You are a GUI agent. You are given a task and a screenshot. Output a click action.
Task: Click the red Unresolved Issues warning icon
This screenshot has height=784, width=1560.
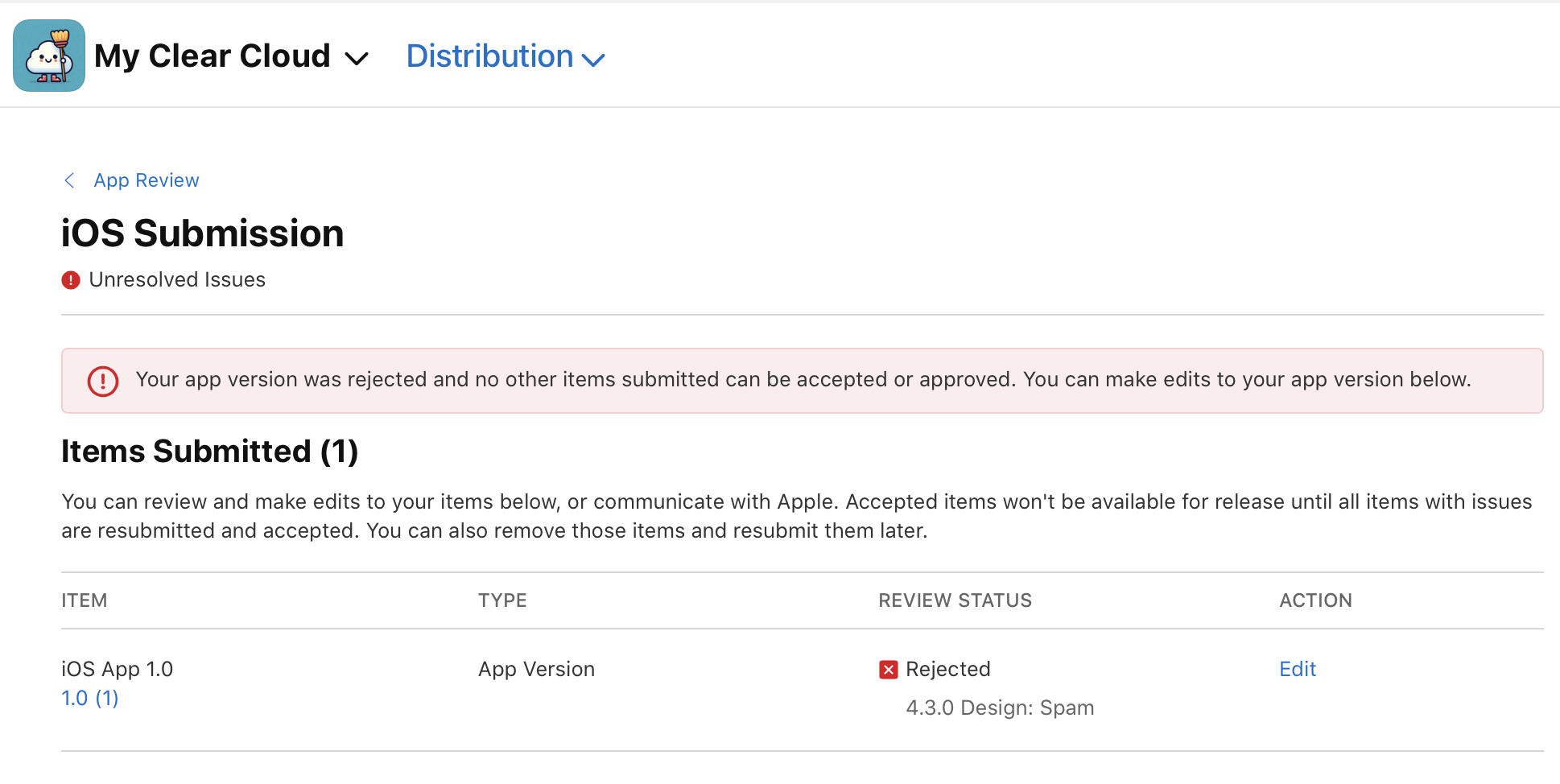[71, 280]
